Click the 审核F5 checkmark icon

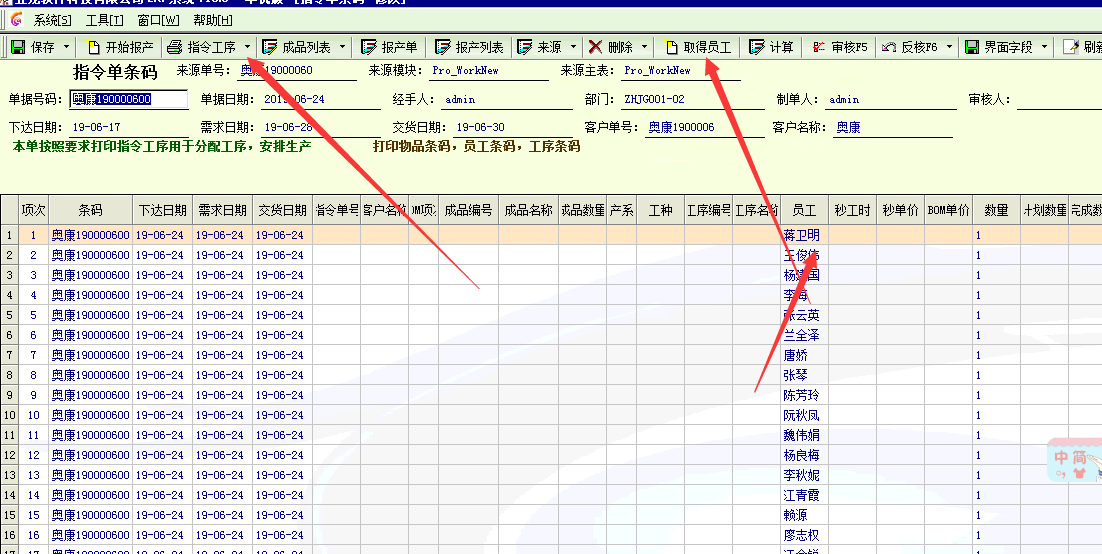coord(818,47)
